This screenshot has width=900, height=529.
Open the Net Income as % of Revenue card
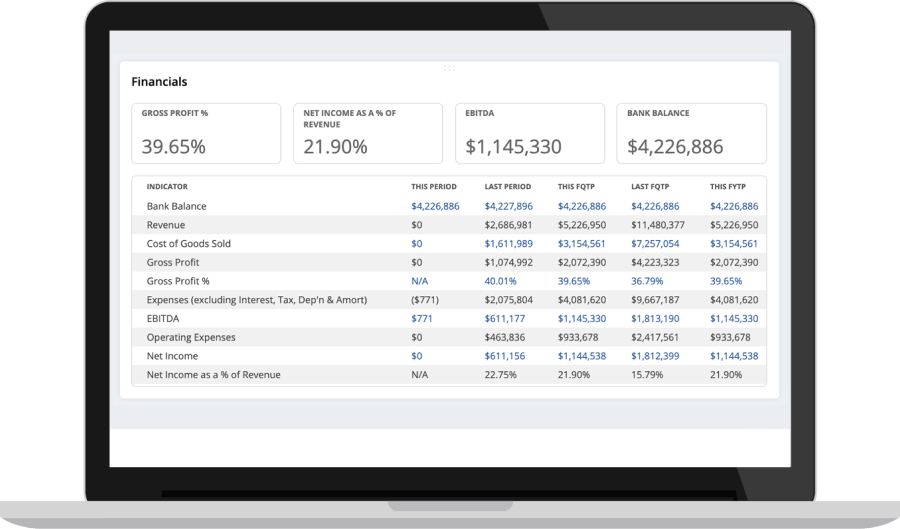[x=368, y=134]
